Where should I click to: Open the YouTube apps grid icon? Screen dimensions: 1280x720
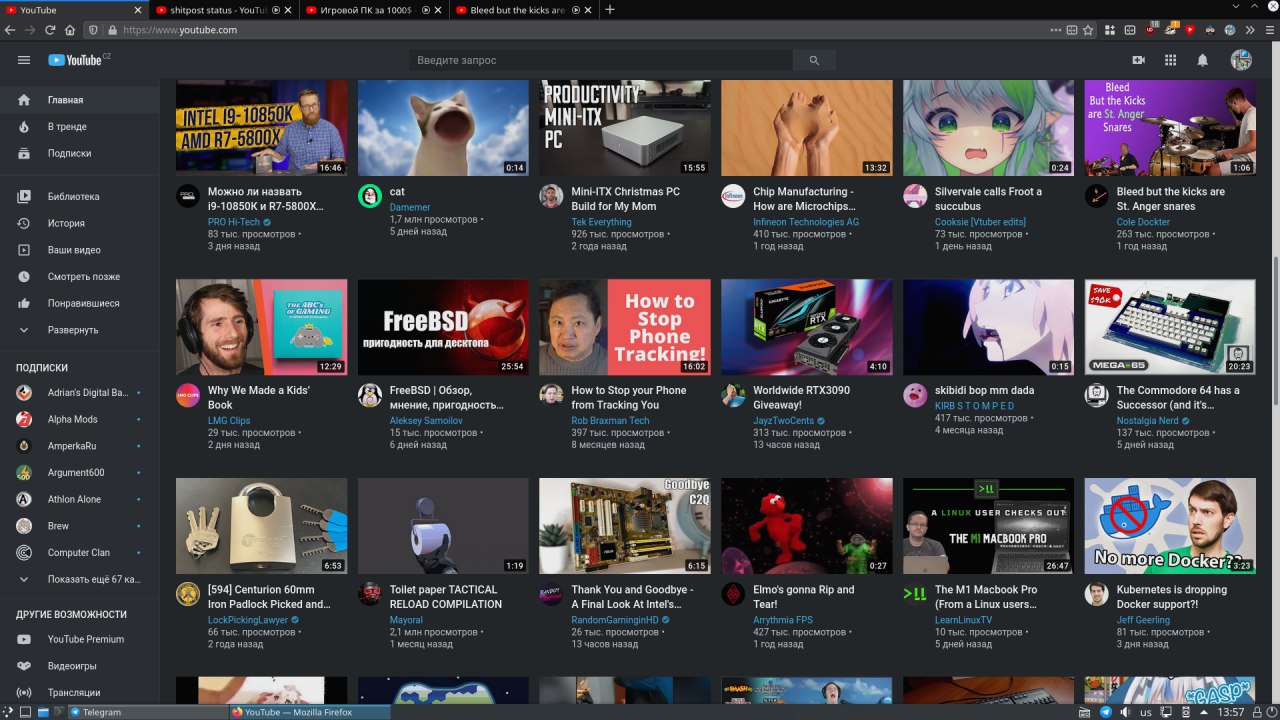point(1170,60)
